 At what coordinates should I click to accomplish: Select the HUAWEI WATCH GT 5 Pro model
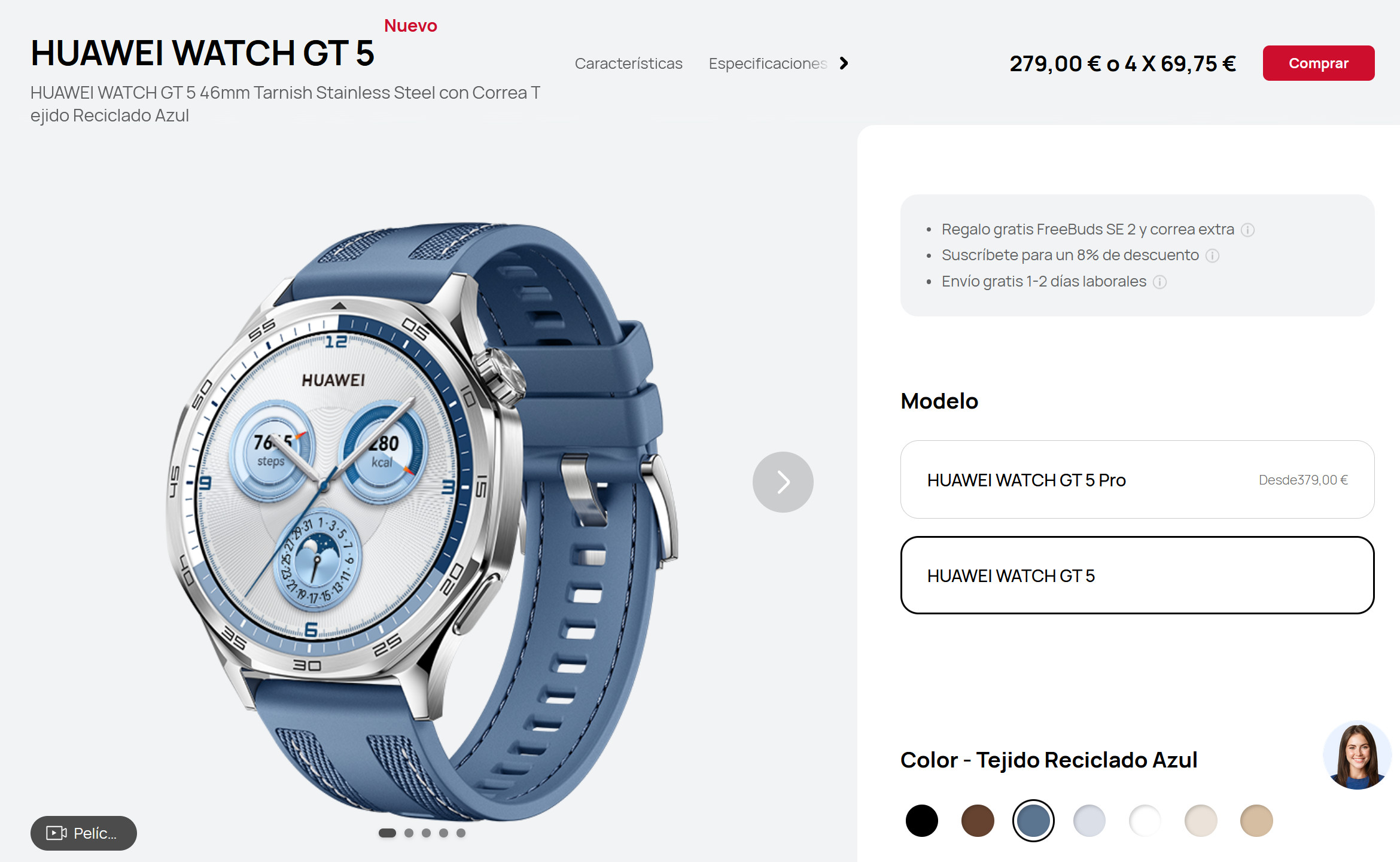[1137, 480]
